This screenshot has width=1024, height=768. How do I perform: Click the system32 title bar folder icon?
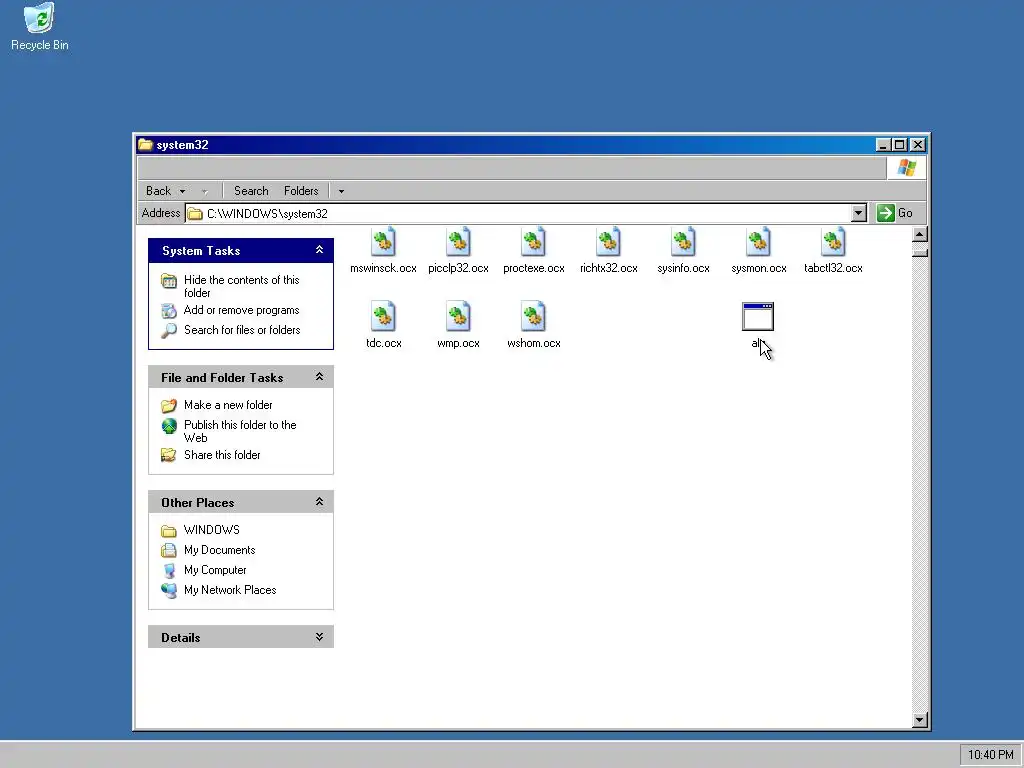click(x=145, y=144)
